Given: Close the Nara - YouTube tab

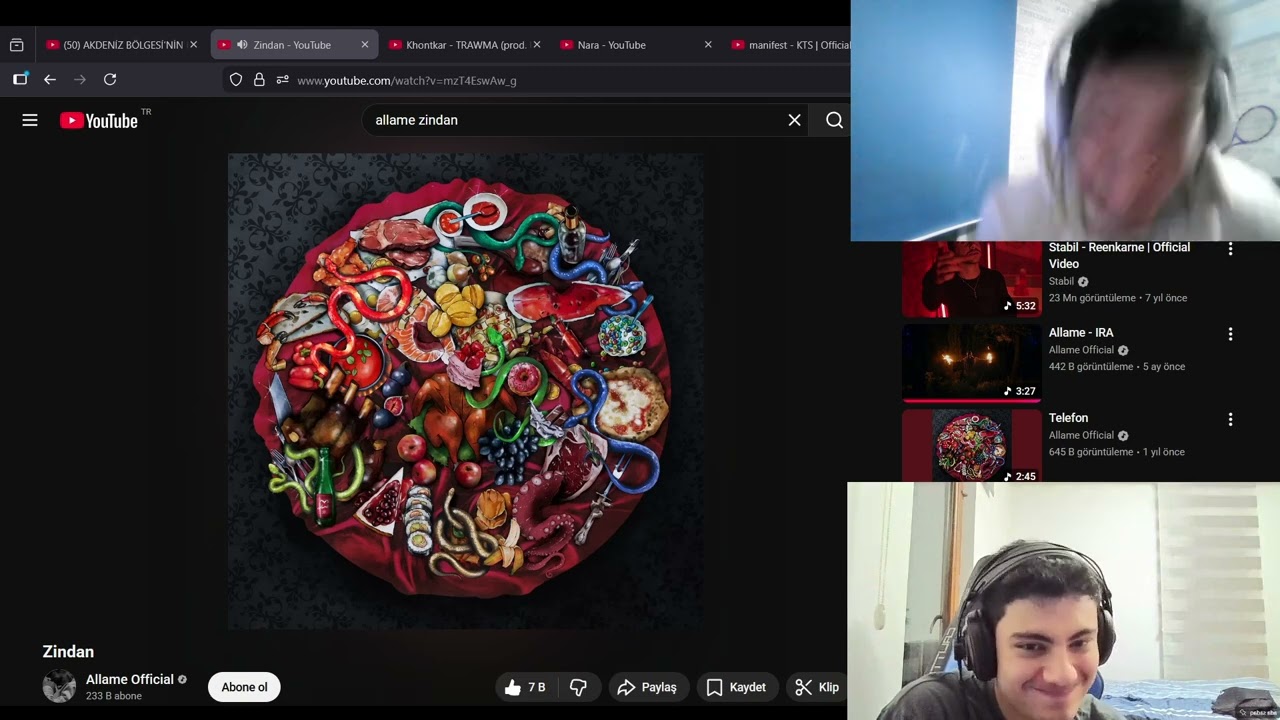Looking at the screenshot, I should tap(708, 45).
